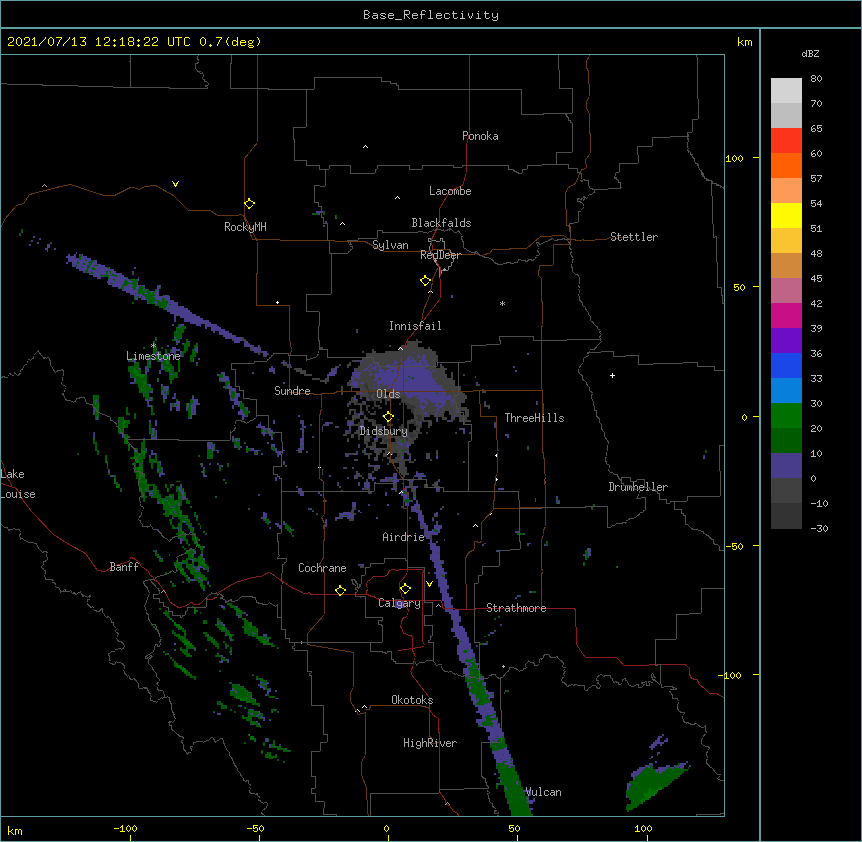Click the yellow diamond marker below Olds
862x842 pixels.
coord(388,417)
